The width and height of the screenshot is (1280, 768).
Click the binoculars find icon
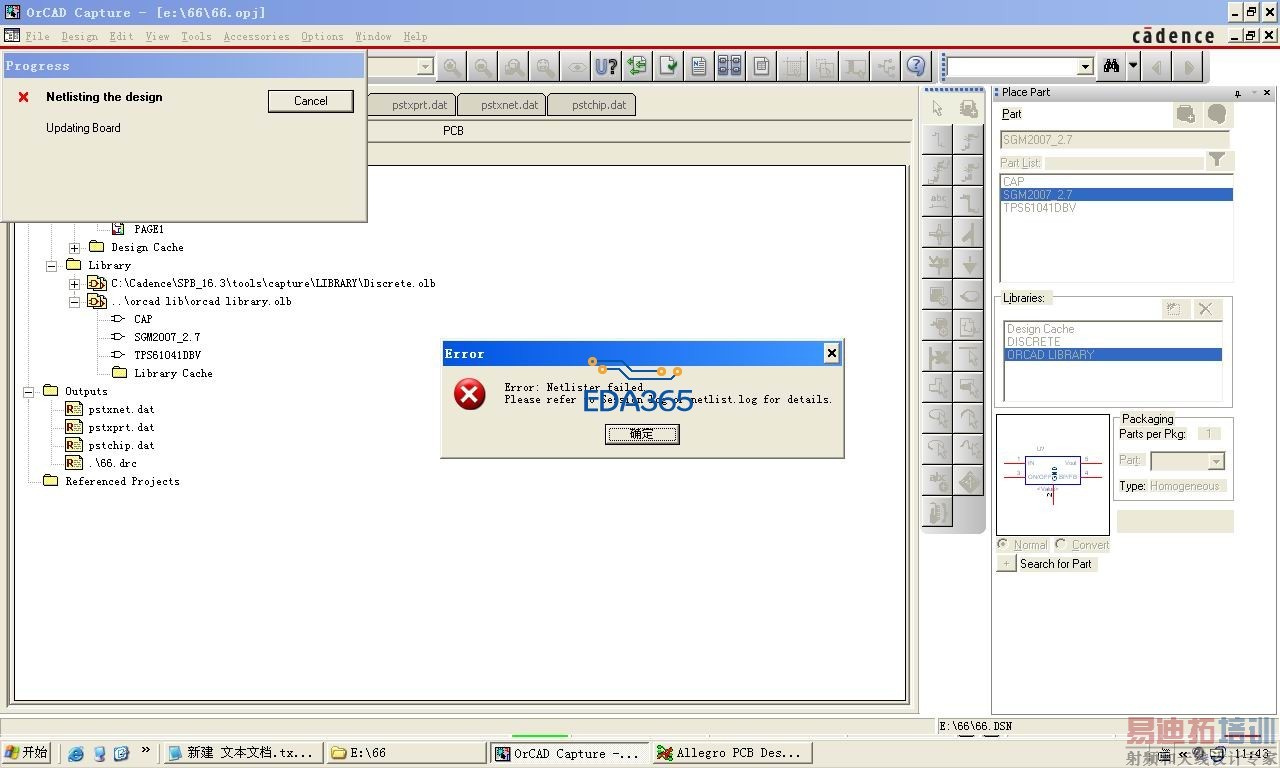[1111, 66]
